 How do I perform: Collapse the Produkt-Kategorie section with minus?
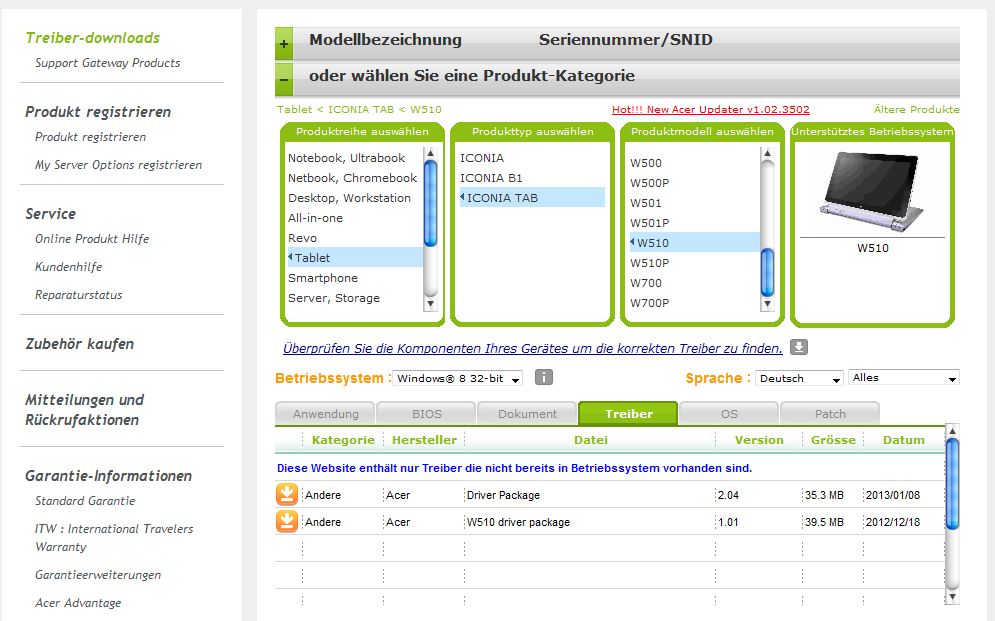(x=284, y=80)
